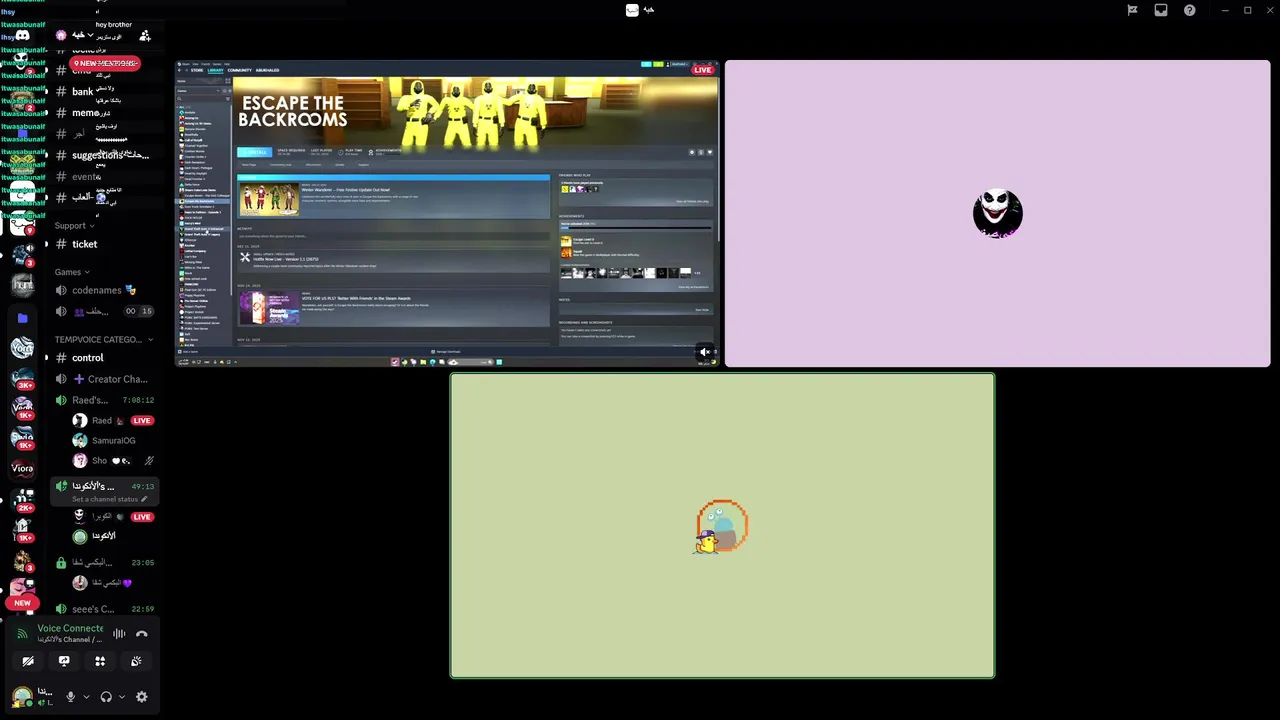The height and width of the screenshot is (720, 1280).
Task: Collapse the Games category
Action: tap(71, 272)
